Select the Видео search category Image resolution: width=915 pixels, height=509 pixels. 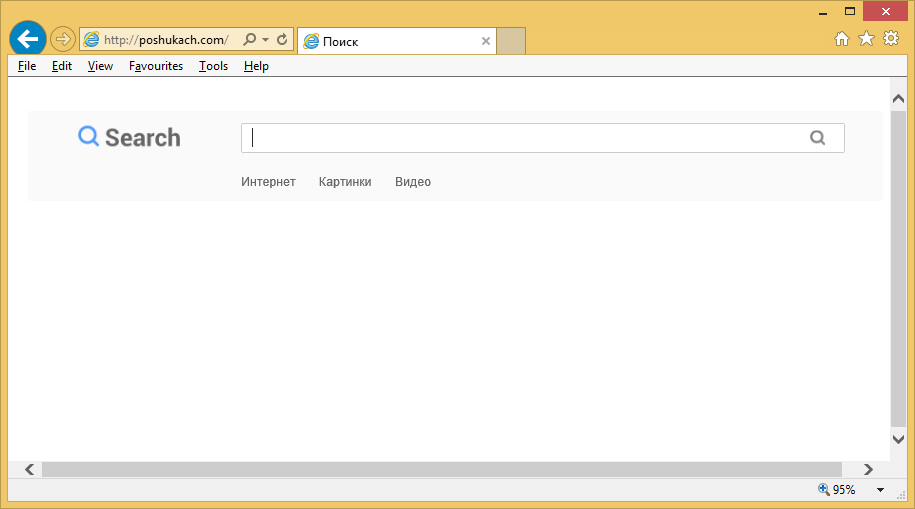413,182
